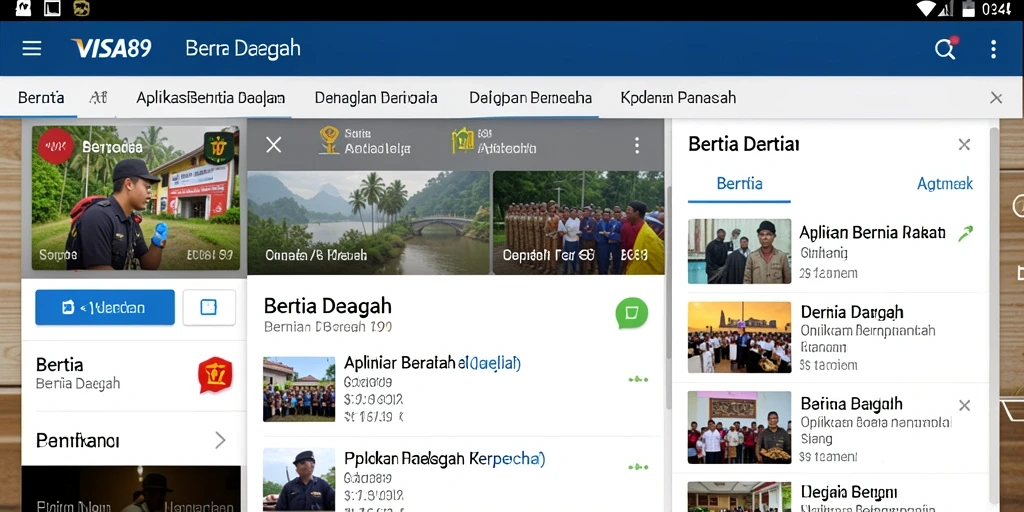Click green dots beside Aplinlar Beratah

[638, 379]
